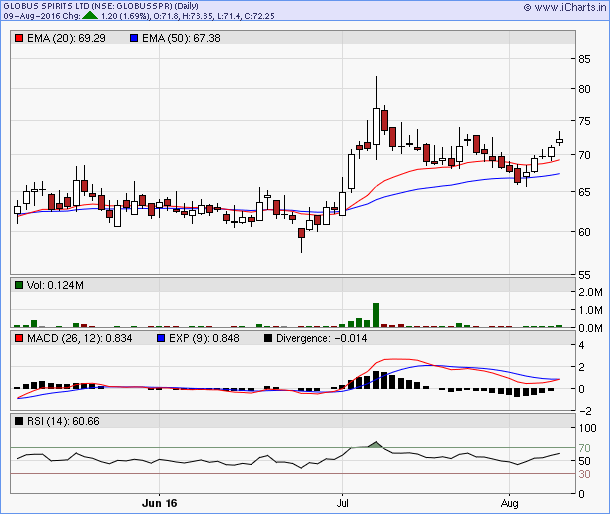Click the tall white candle peaking near 82

376,126
